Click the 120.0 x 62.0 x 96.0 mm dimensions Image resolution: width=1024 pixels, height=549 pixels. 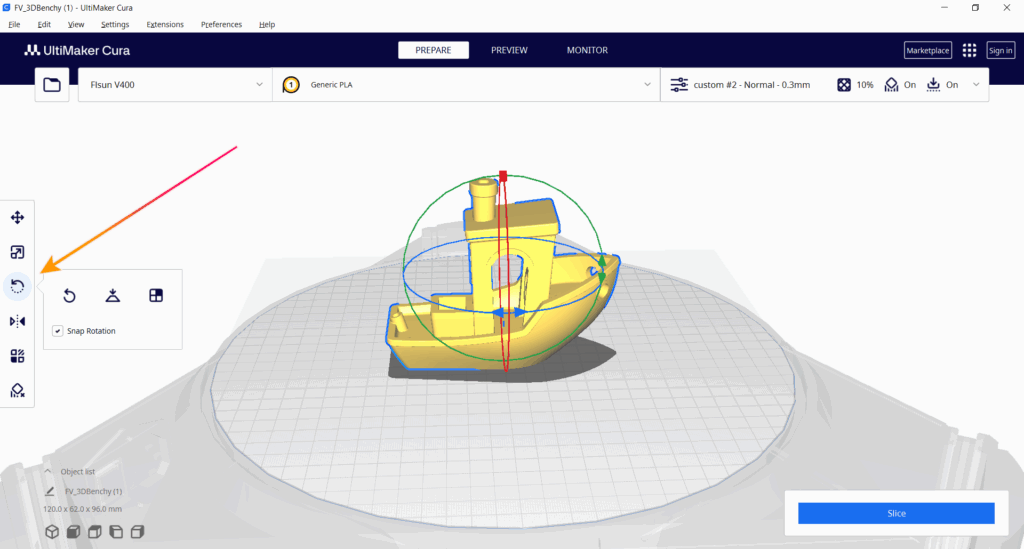(x=82, y=509)
